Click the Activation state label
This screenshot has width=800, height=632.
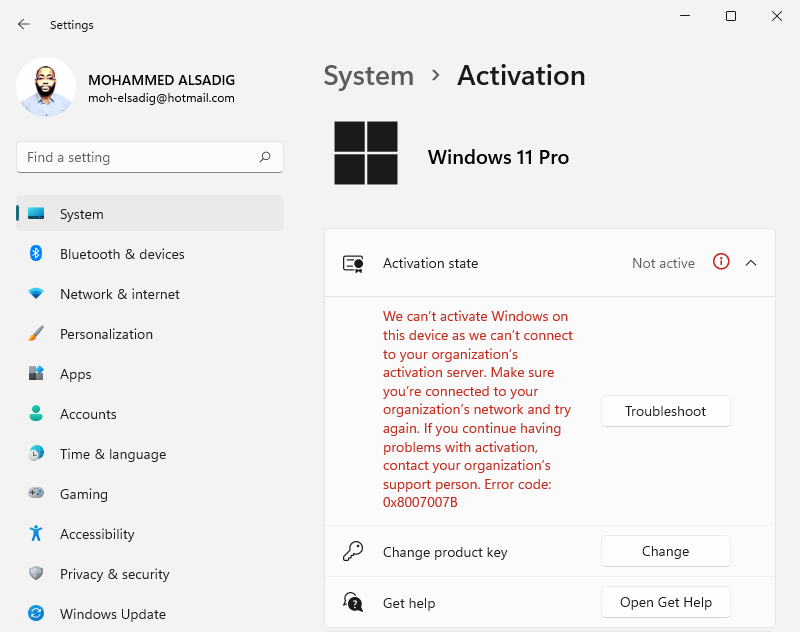pos(431,263)
